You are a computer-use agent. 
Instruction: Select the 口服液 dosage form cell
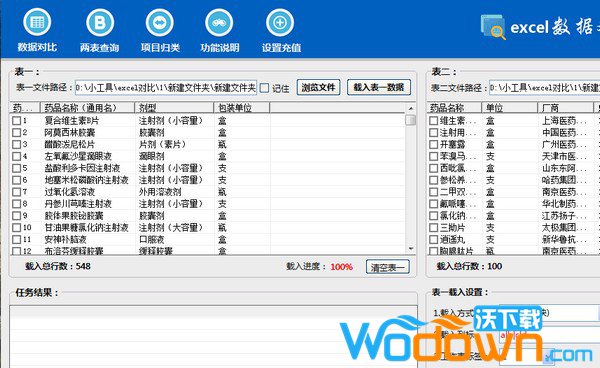151,239
